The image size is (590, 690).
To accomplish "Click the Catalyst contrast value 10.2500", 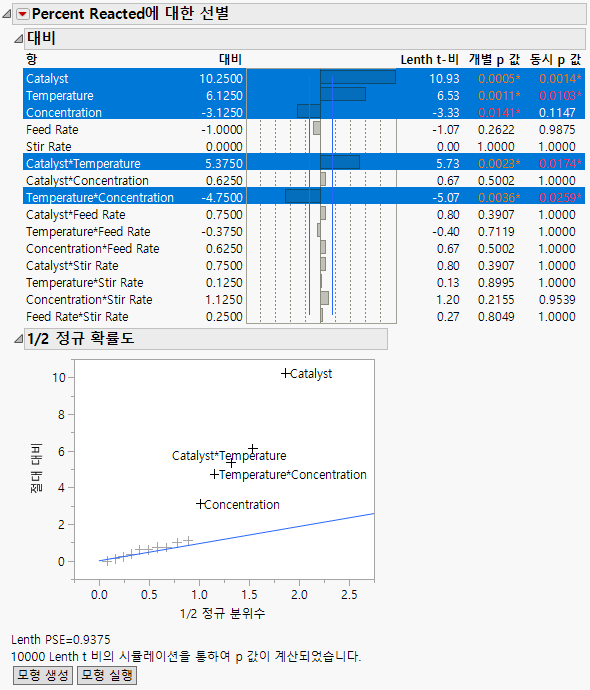I will pyautogui.click(x=221, y=78).
